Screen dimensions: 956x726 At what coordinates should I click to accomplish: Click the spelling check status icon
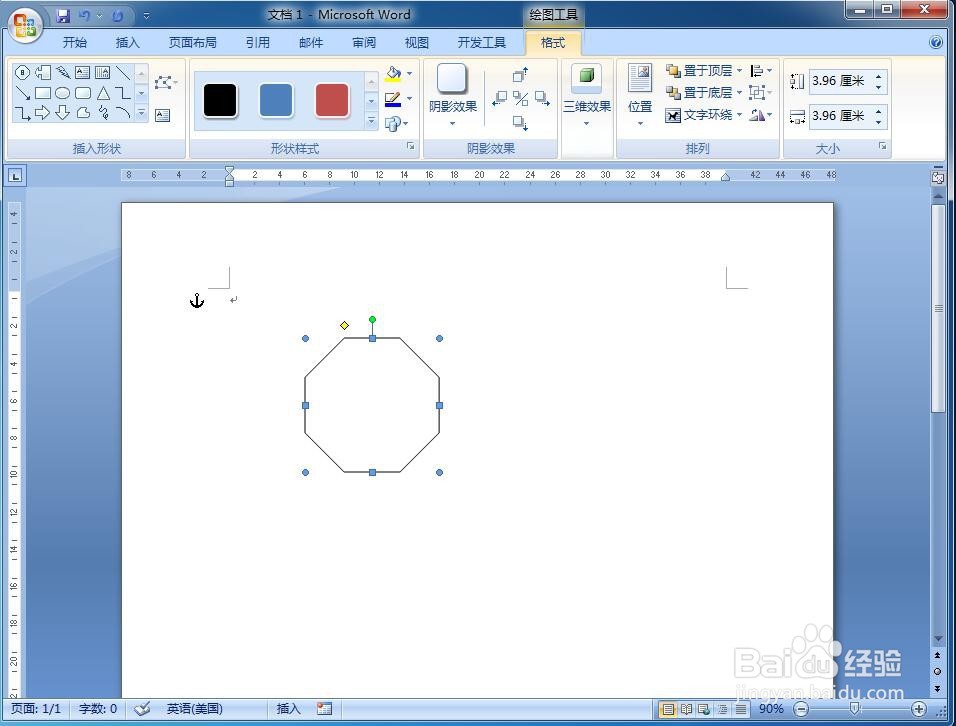point(143,708)
